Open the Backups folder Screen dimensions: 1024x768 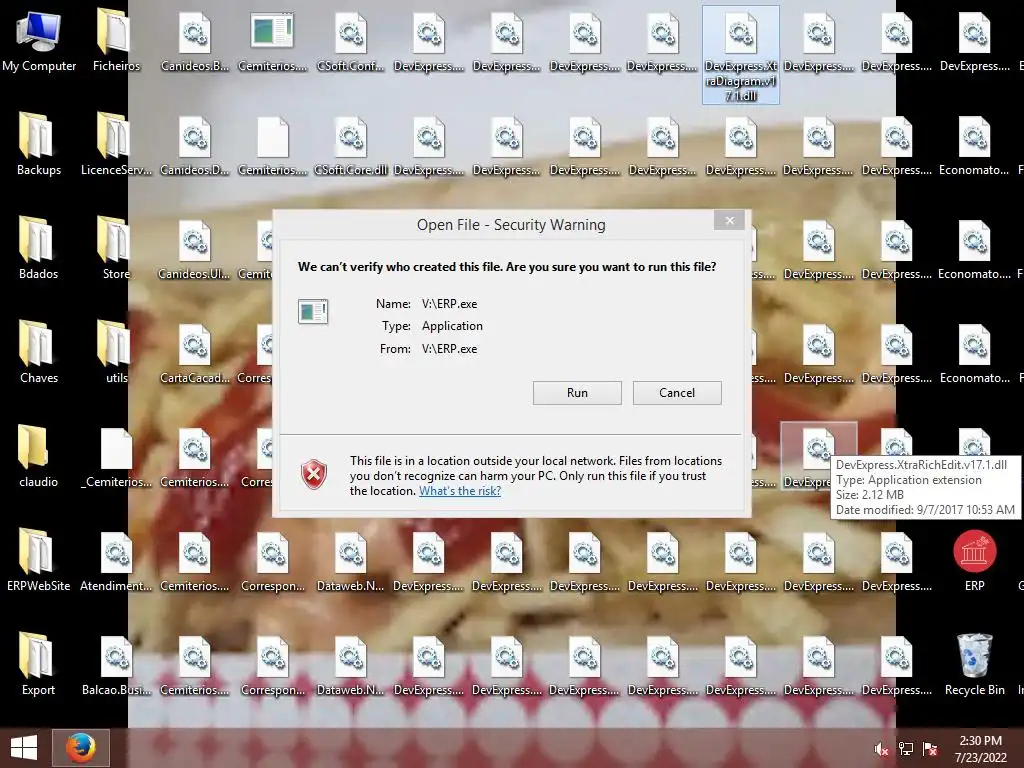pyautogui.click(x=39, y=144)
